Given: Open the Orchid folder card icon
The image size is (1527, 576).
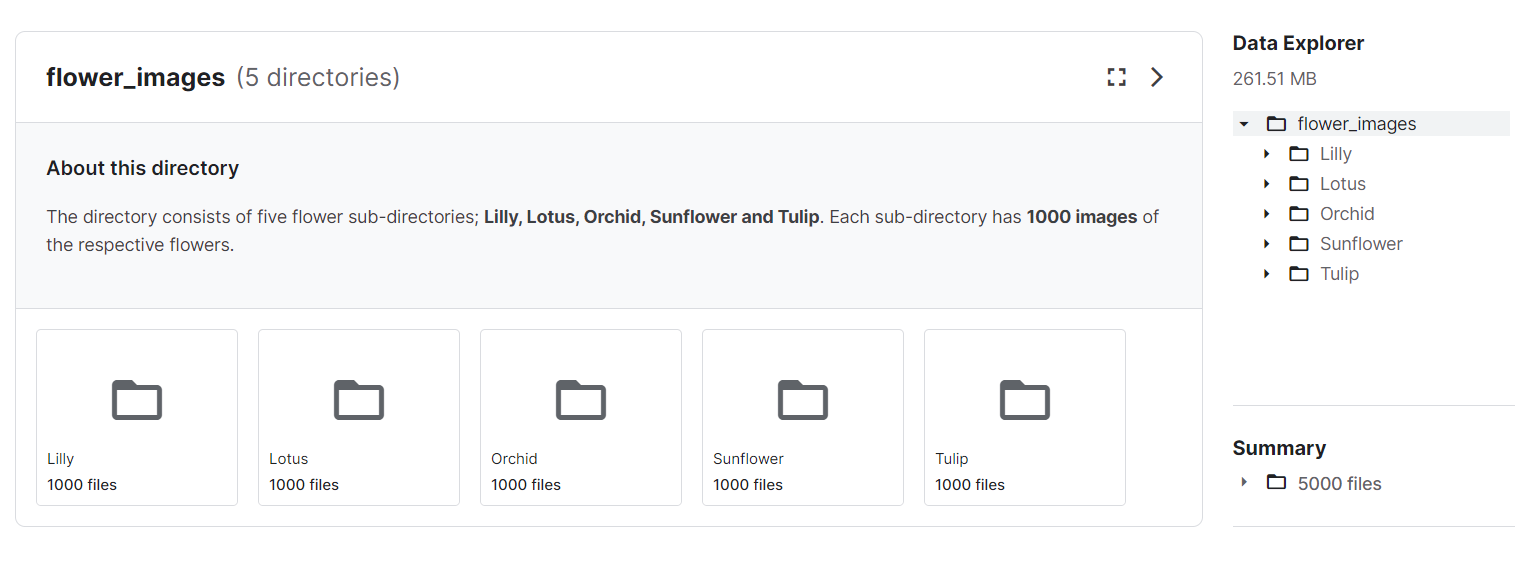Looking at the screenshot, I should coord(581,400).
